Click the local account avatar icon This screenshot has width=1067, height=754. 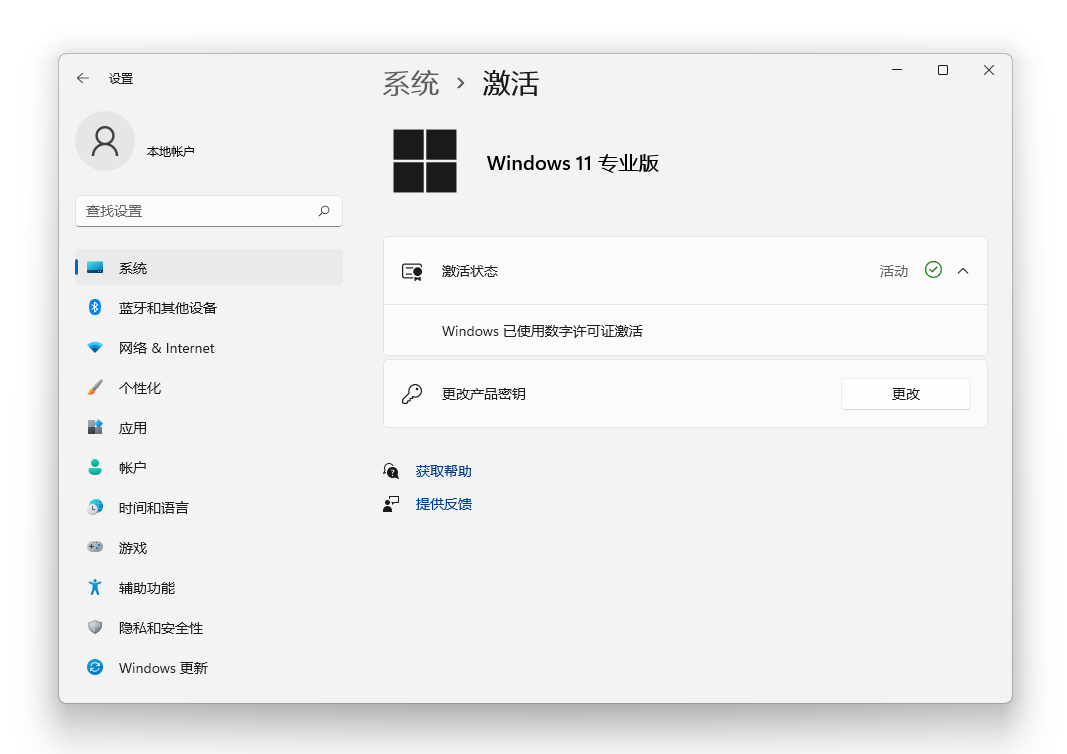pyautogui.click(x=105, y=142)
